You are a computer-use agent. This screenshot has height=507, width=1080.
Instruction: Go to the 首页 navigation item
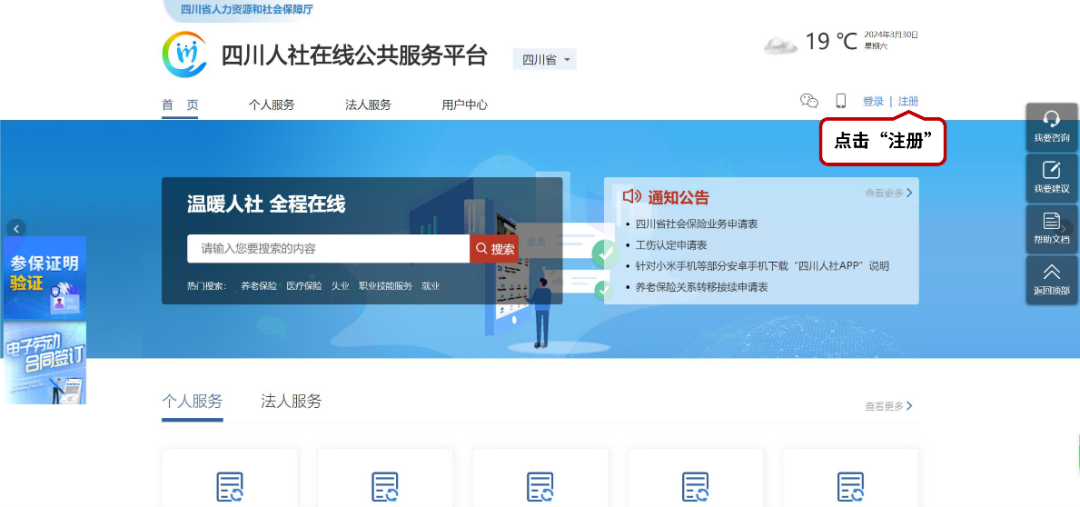click(180, 105)
